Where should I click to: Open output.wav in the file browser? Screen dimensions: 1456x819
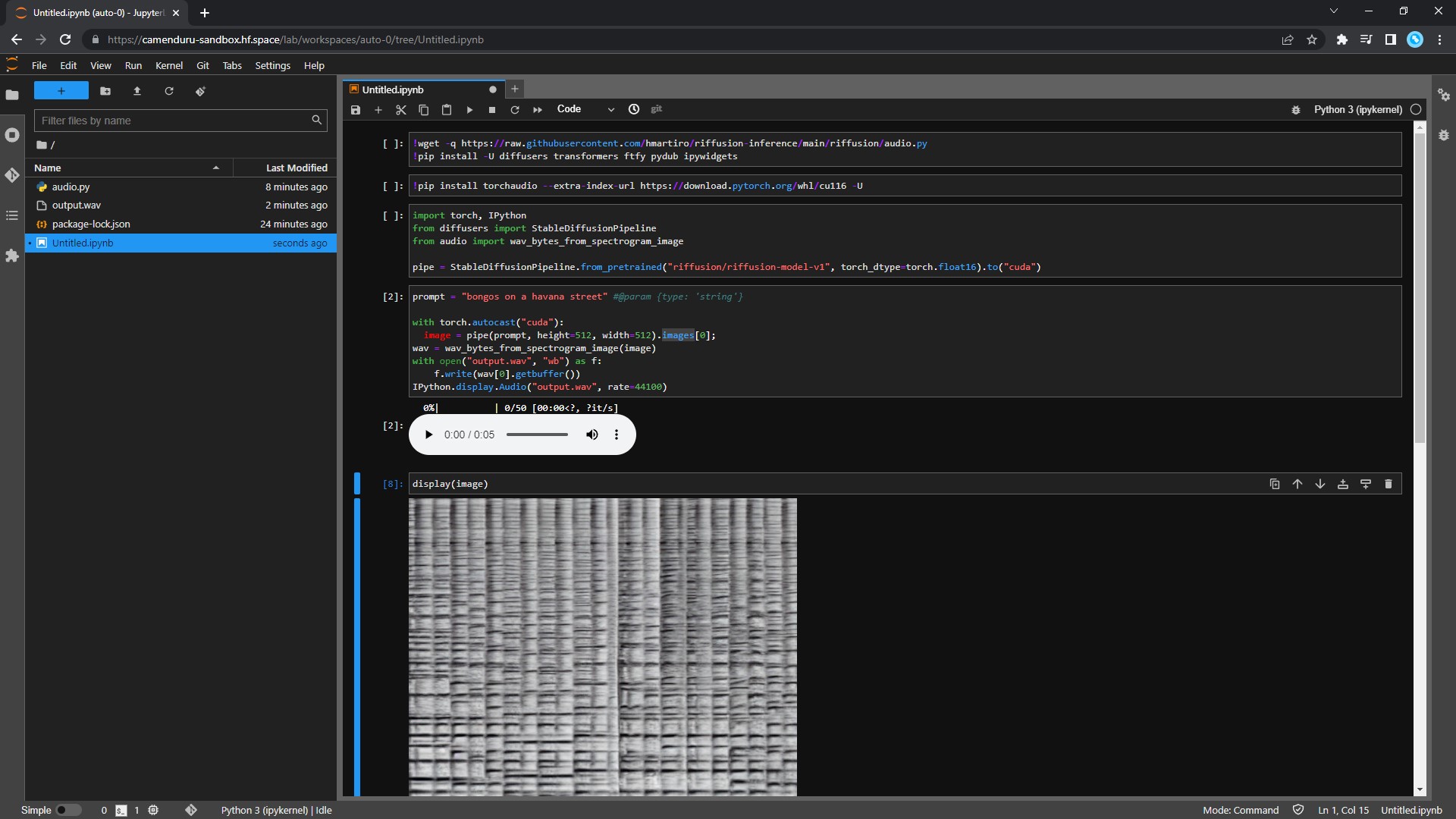[76, 206]
